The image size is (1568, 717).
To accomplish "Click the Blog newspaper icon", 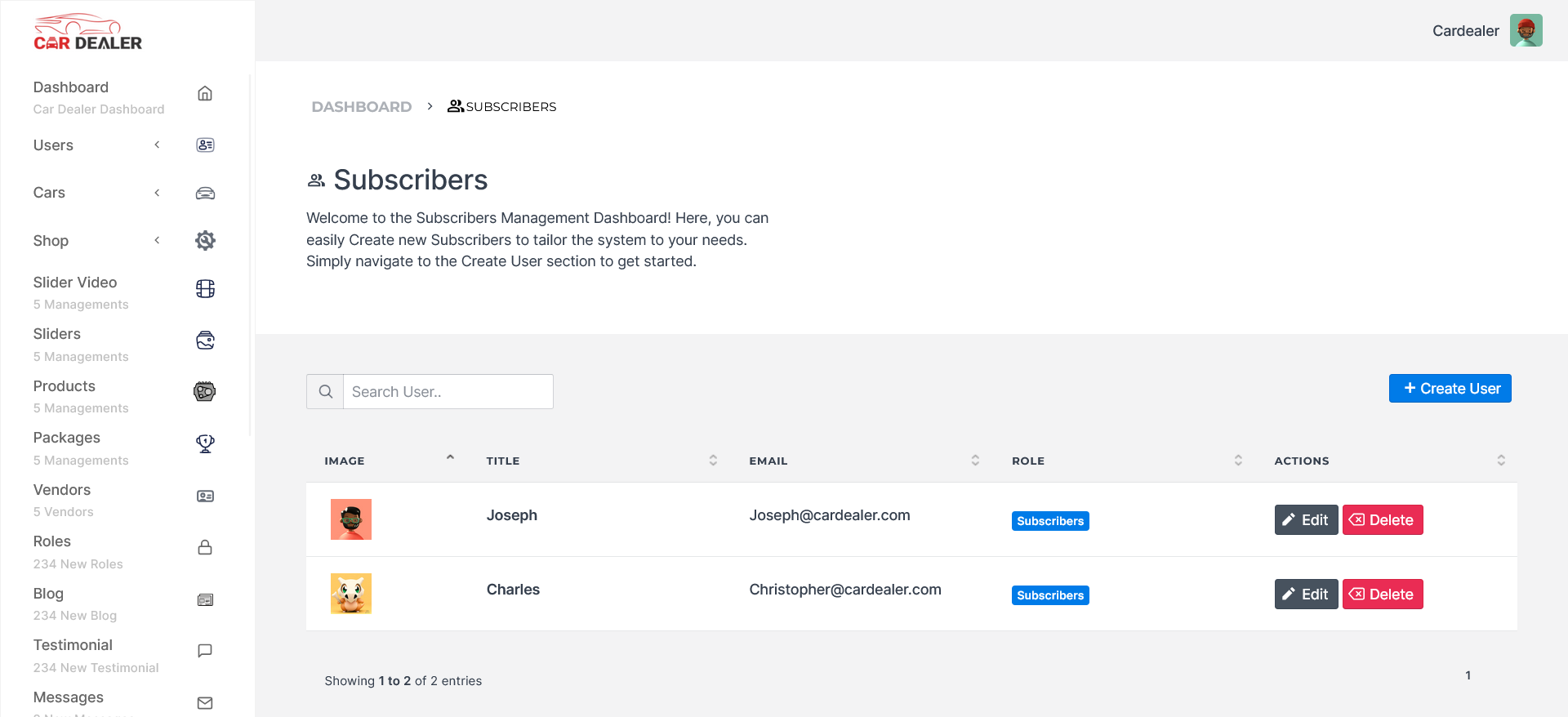I will pos(205,600).
